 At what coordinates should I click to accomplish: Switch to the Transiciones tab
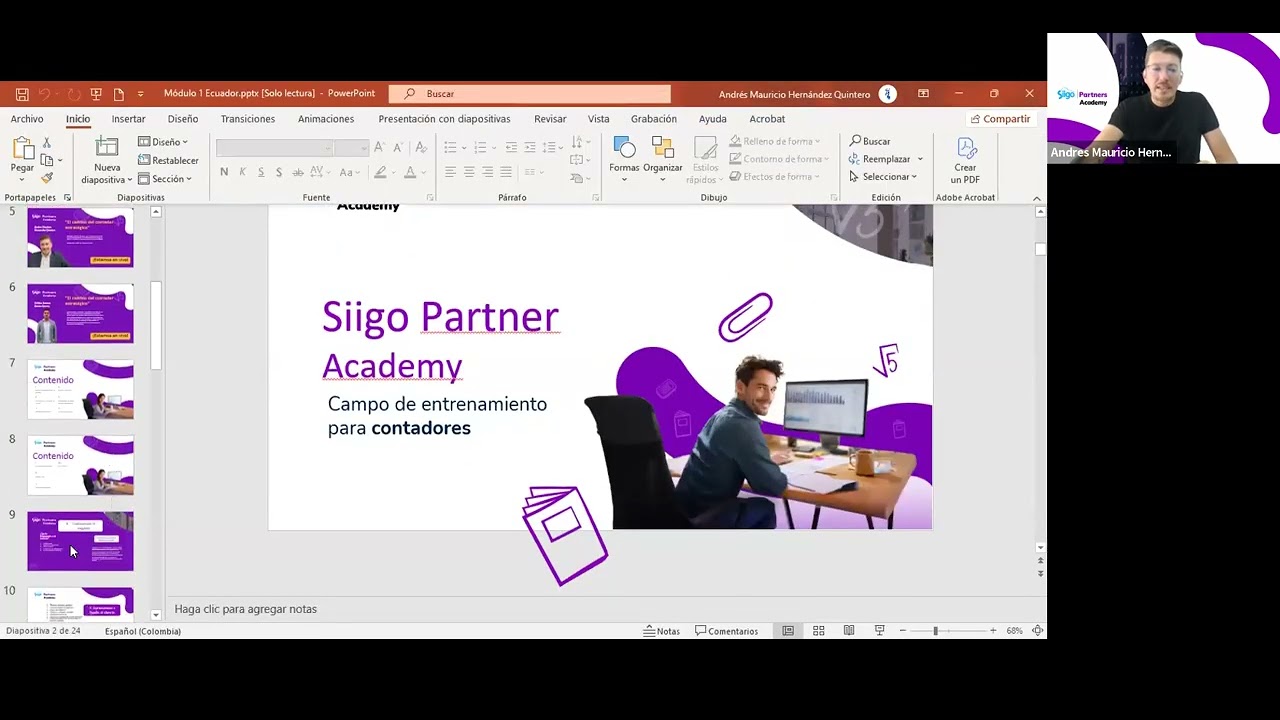[x=248, y=119]
